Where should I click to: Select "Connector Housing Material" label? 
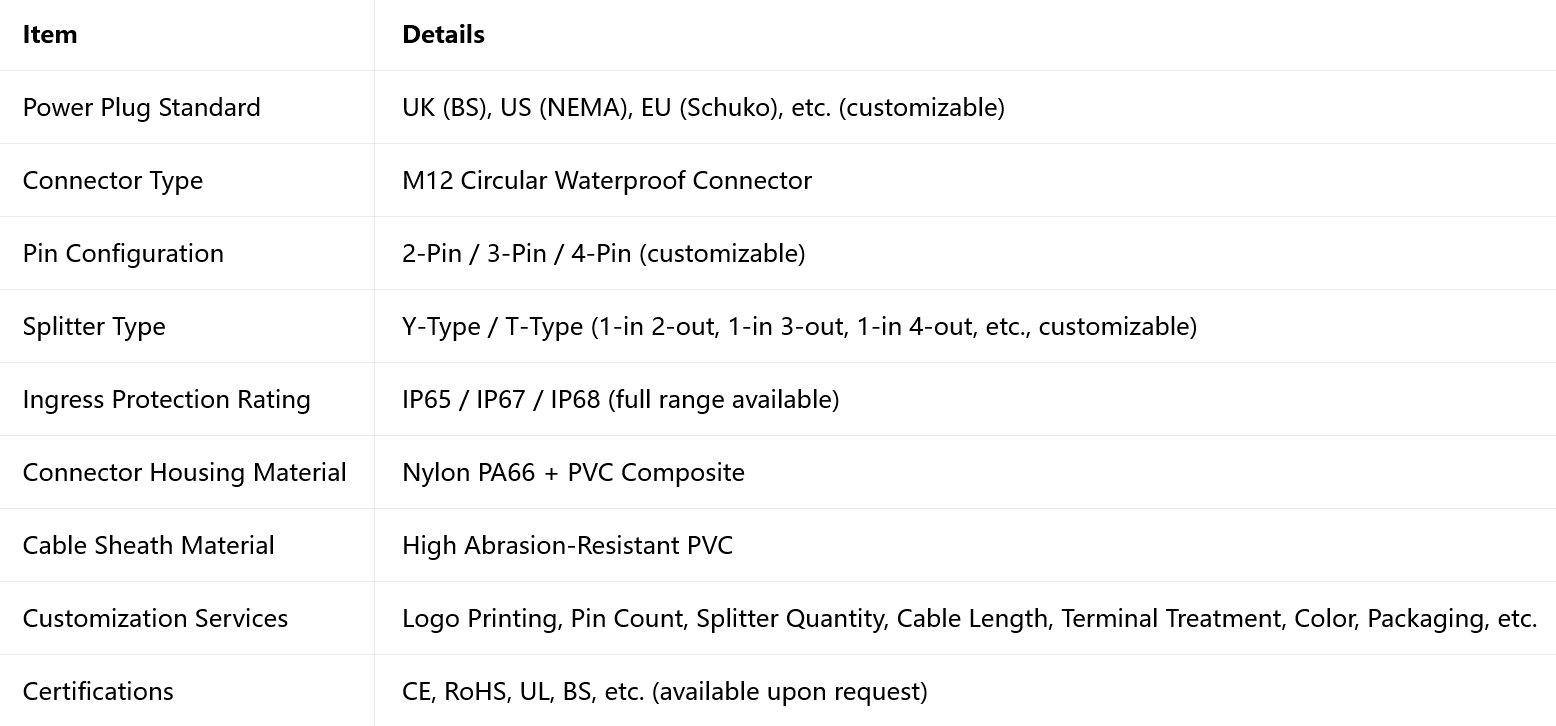pyautogui.click(x=185, y=473)
